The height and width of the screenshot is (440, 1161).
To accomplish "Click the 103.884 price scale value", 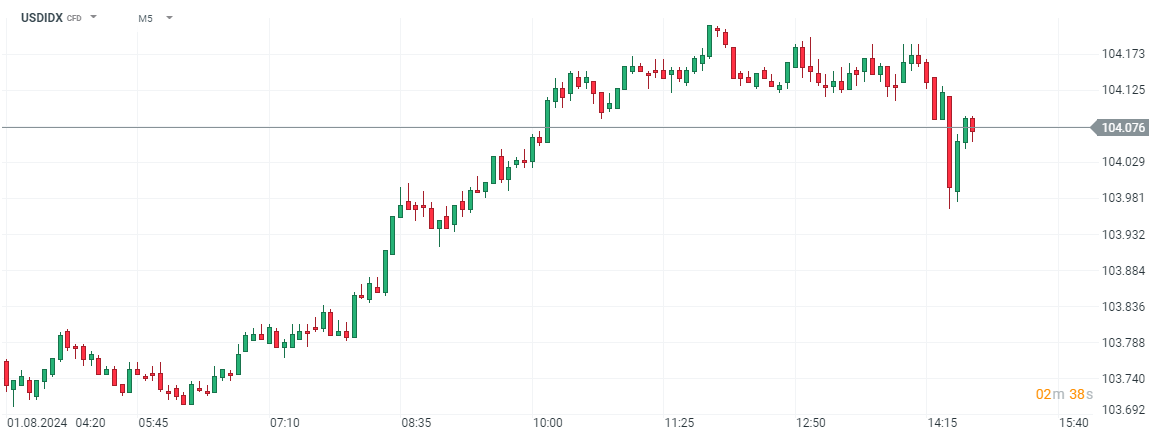I will point(1122,271).
